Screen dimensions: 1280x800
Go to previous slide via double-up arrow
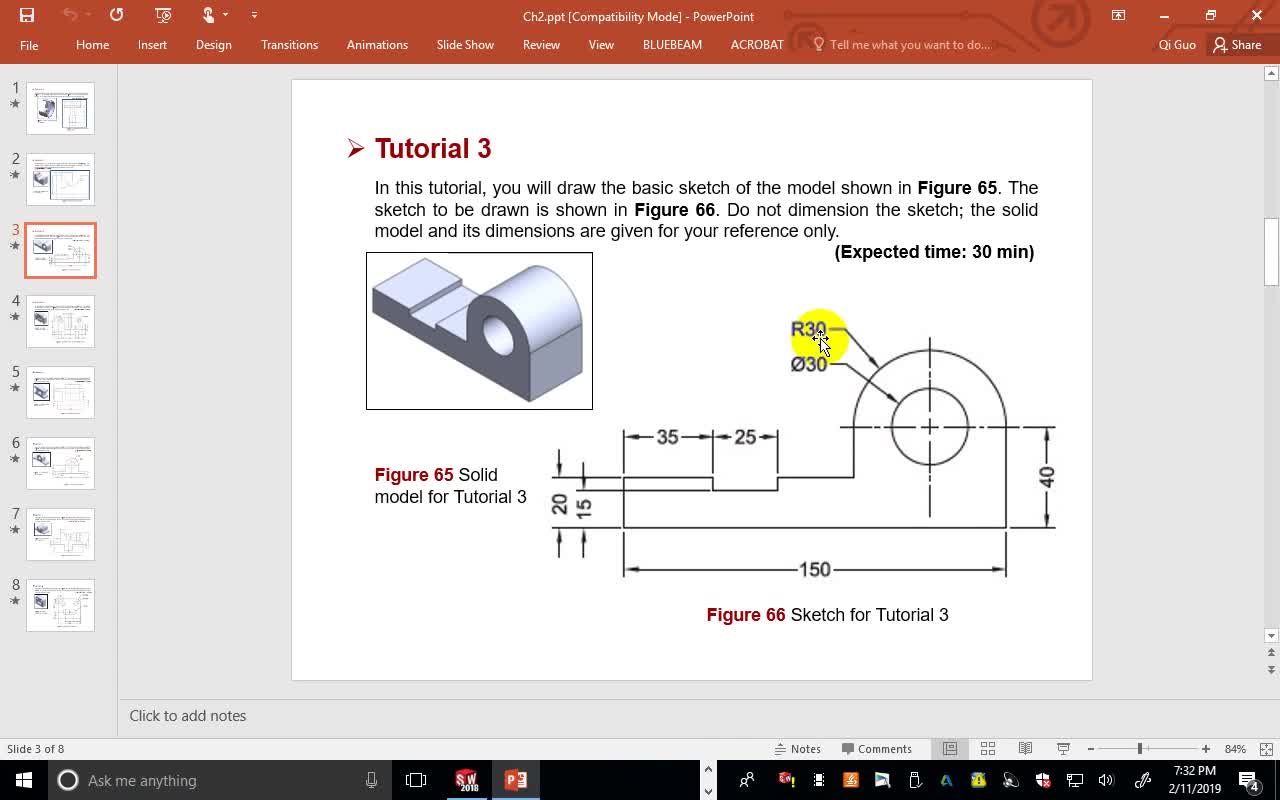point(1271,653)
